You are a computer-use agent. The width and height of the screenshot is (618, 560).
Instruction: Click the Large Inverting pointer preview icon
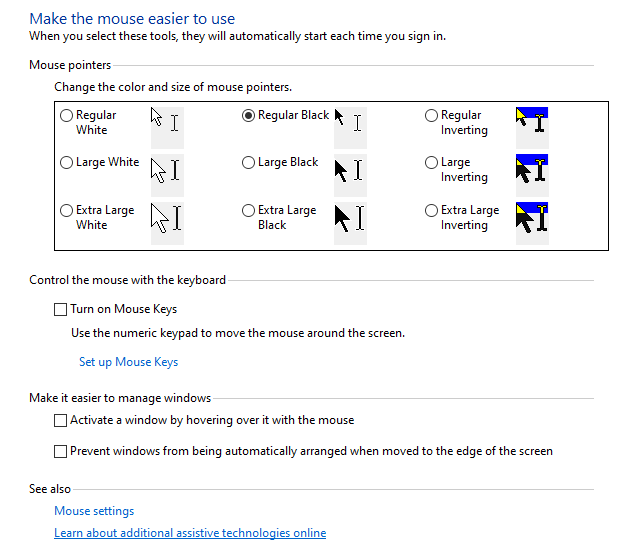(x=532, y=169)
